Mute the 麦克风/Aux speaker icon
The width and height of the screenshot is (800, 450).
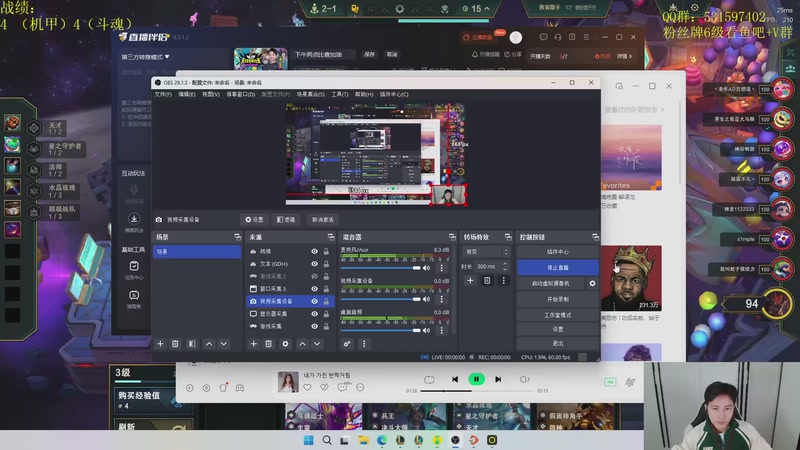pyautogui.click(x=427, y=268)
